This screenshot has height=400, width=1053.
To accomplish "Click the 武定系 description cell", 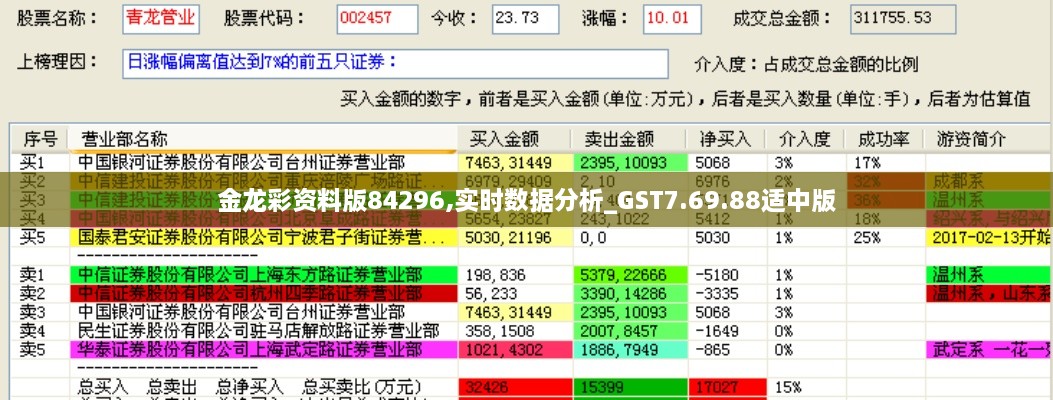I will (x=989, y=350).
